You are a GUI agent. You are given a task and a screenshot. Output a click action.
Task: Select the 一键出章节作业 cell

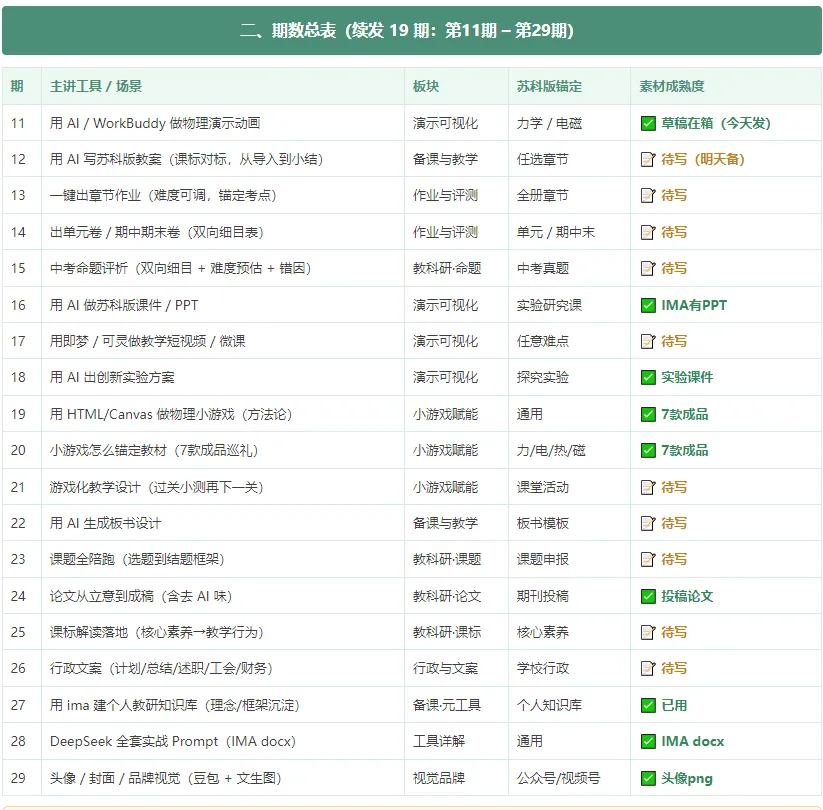223,196
